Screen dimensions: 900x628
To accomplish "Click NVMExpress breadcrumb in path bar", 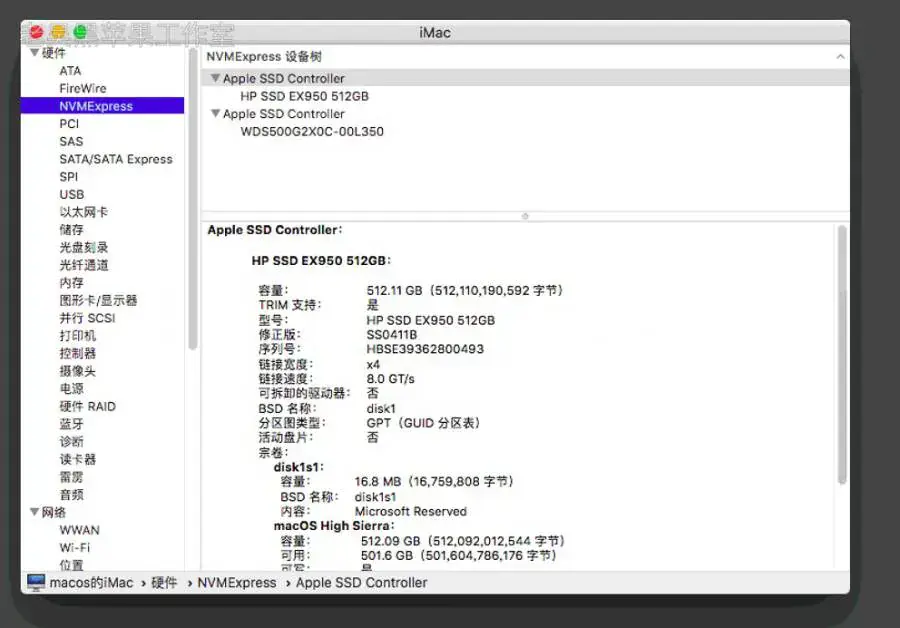I will (236, 583).
